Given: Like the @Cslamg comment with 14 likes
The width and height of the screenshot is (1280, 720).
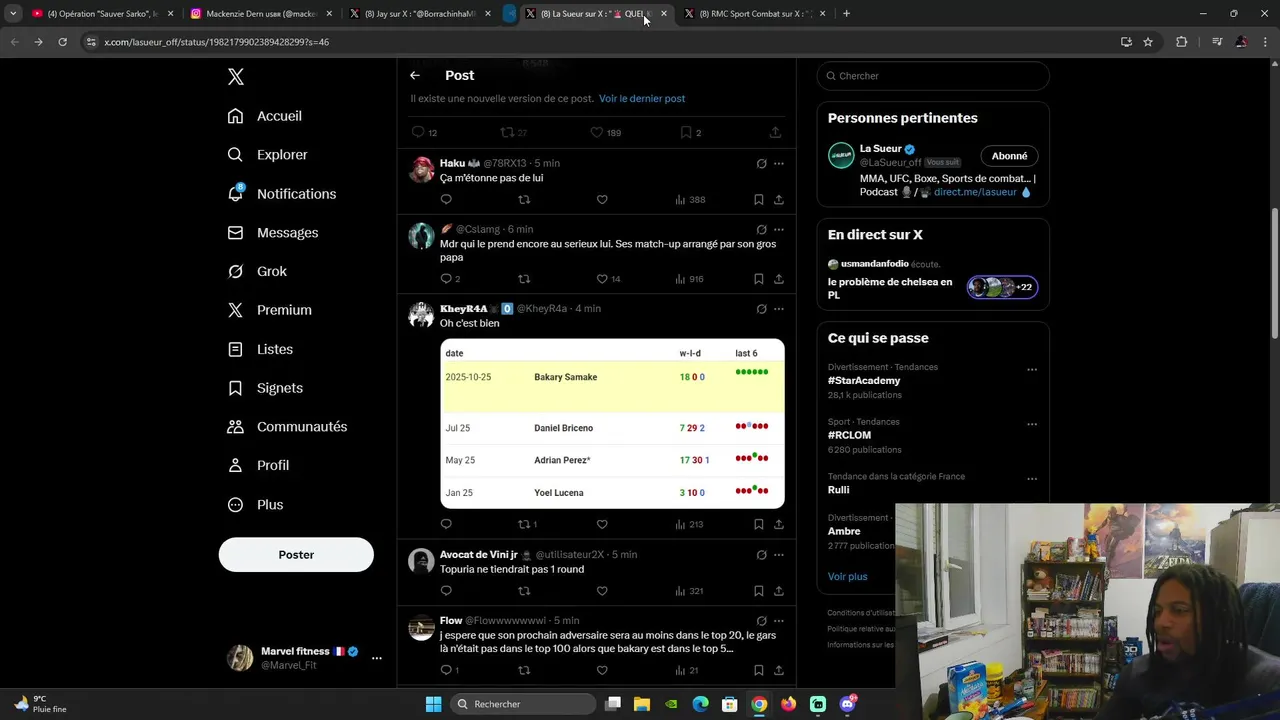Looking at the screenshot, I should [602, 279].
